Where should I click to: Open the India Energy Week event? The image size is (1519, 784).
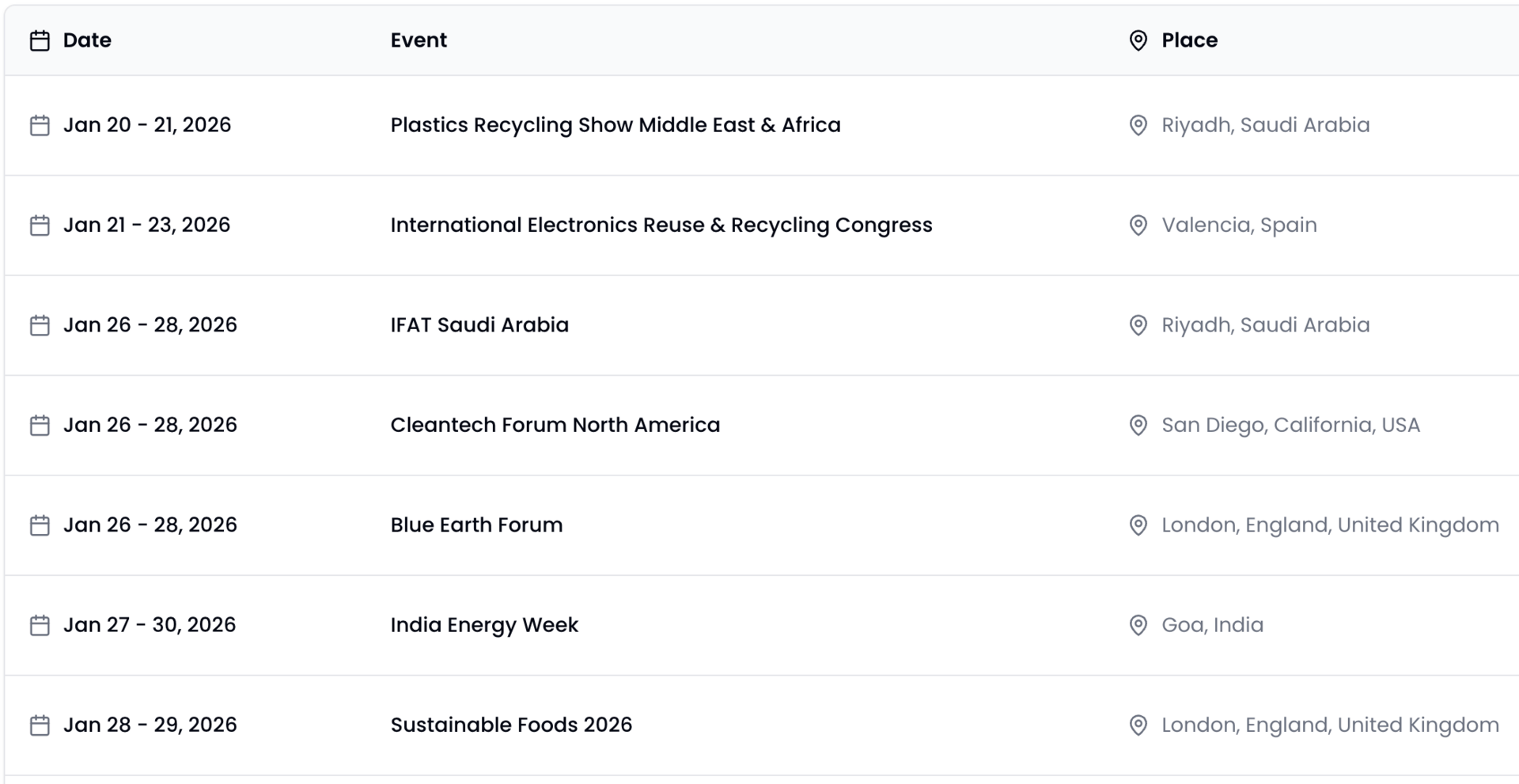484,625
